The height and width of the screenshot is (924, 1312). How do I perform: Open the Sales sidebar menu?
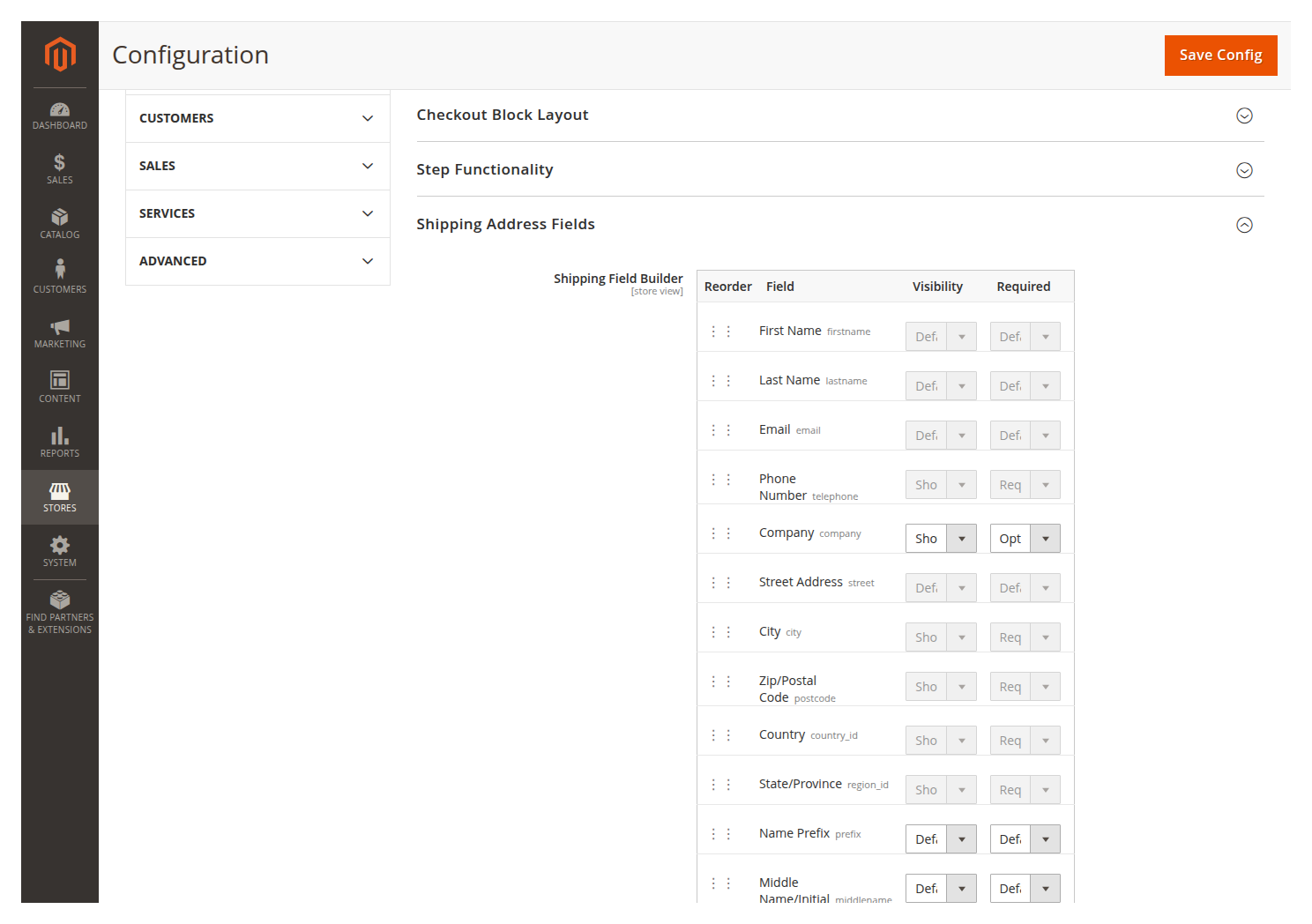click(x=60, y=169)
